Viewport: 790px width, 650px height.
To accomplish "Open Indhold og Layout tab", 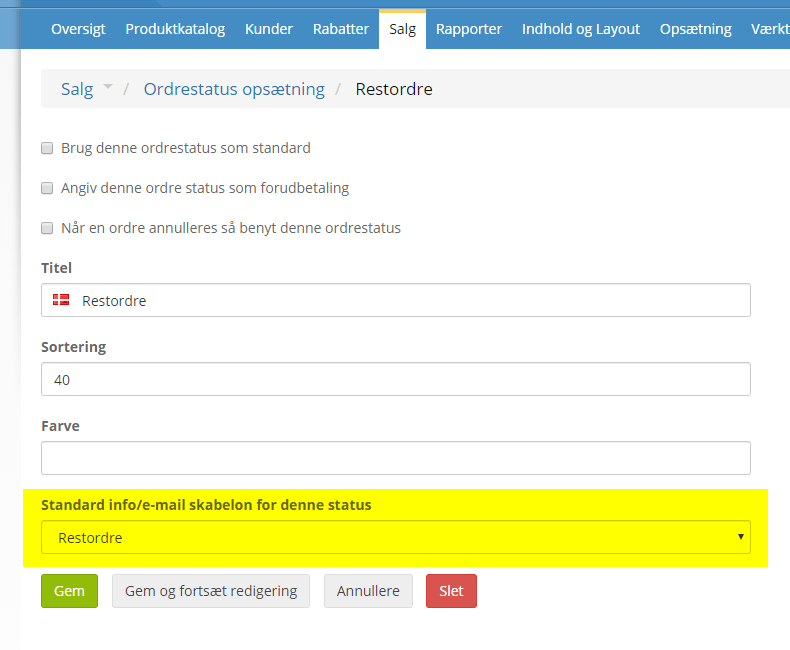I will point(580,29).
